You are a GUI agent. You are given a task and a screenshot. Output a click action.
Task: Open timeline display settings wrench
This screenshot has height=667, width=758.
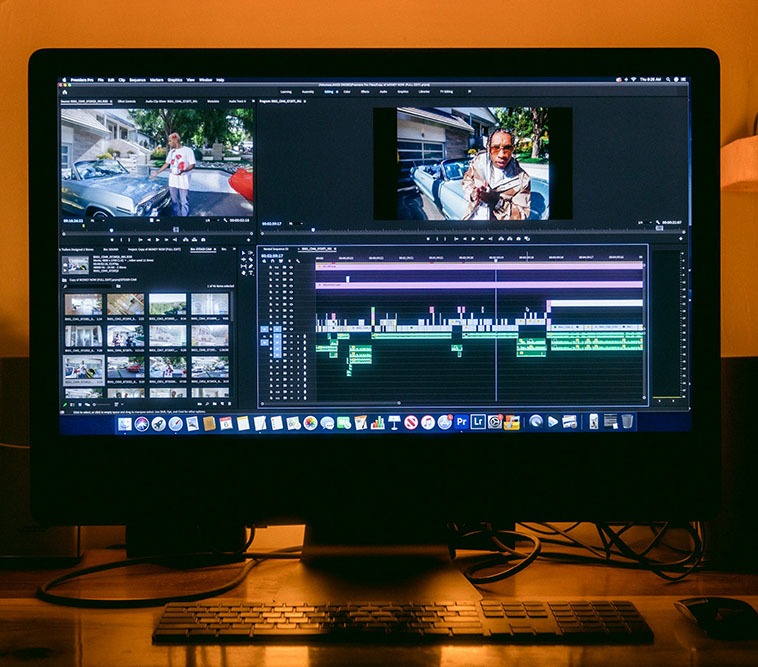point(298,261)
